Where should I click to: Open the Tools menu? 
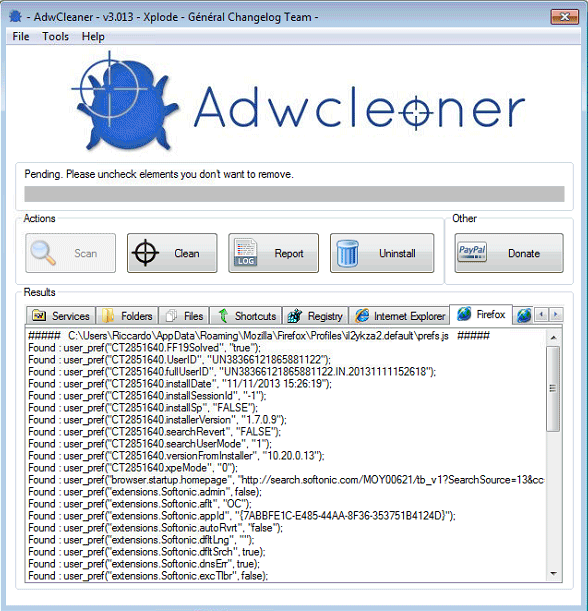click(55, 37)
